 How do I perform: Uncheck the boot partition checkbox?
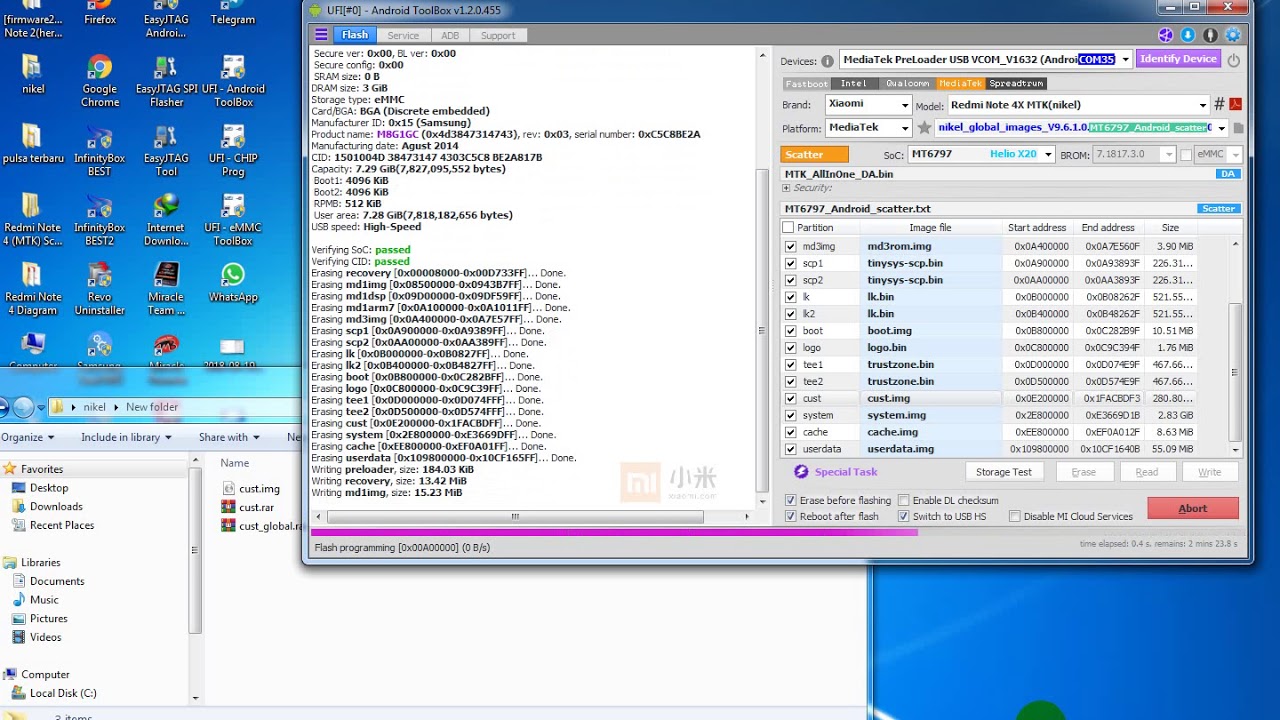point(791,331)
